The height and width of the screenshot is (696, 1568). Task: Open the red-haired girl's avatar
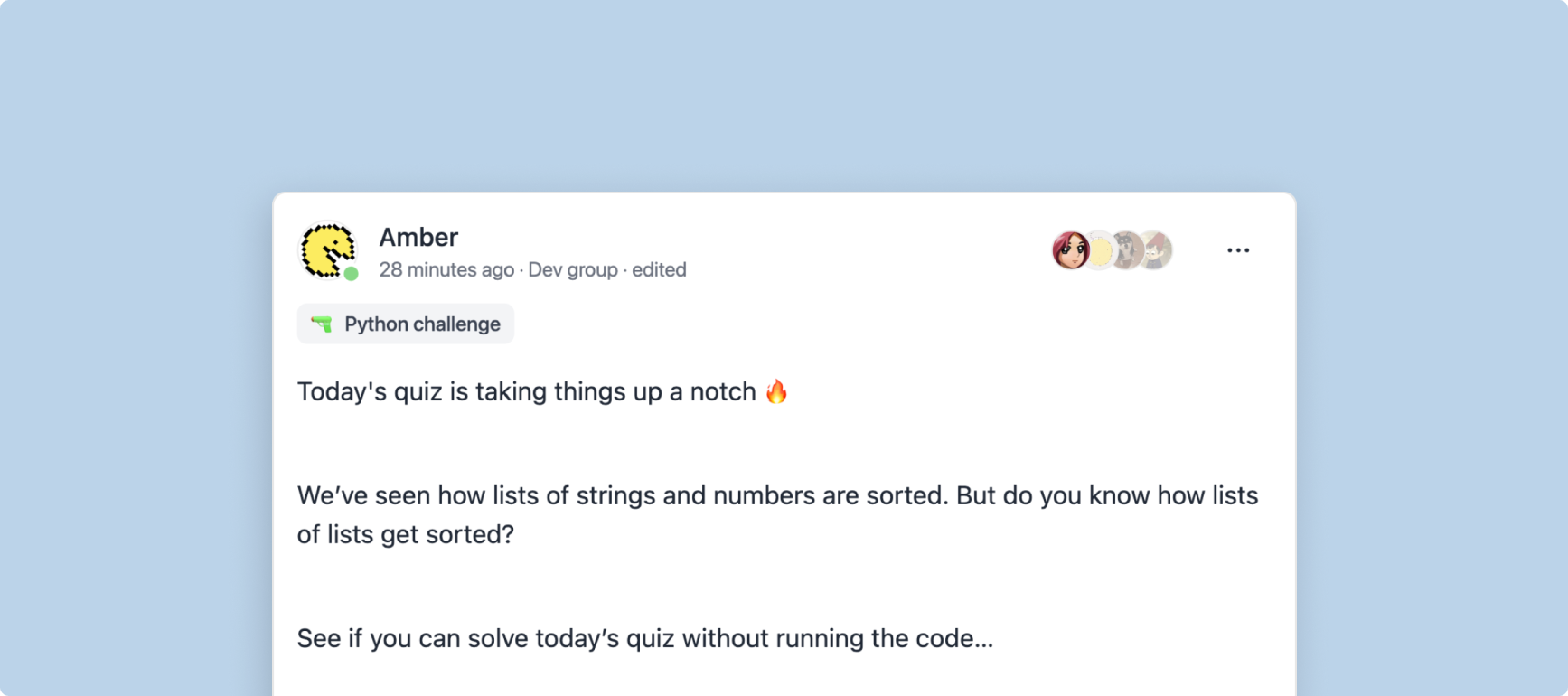tap(1070, 250)
